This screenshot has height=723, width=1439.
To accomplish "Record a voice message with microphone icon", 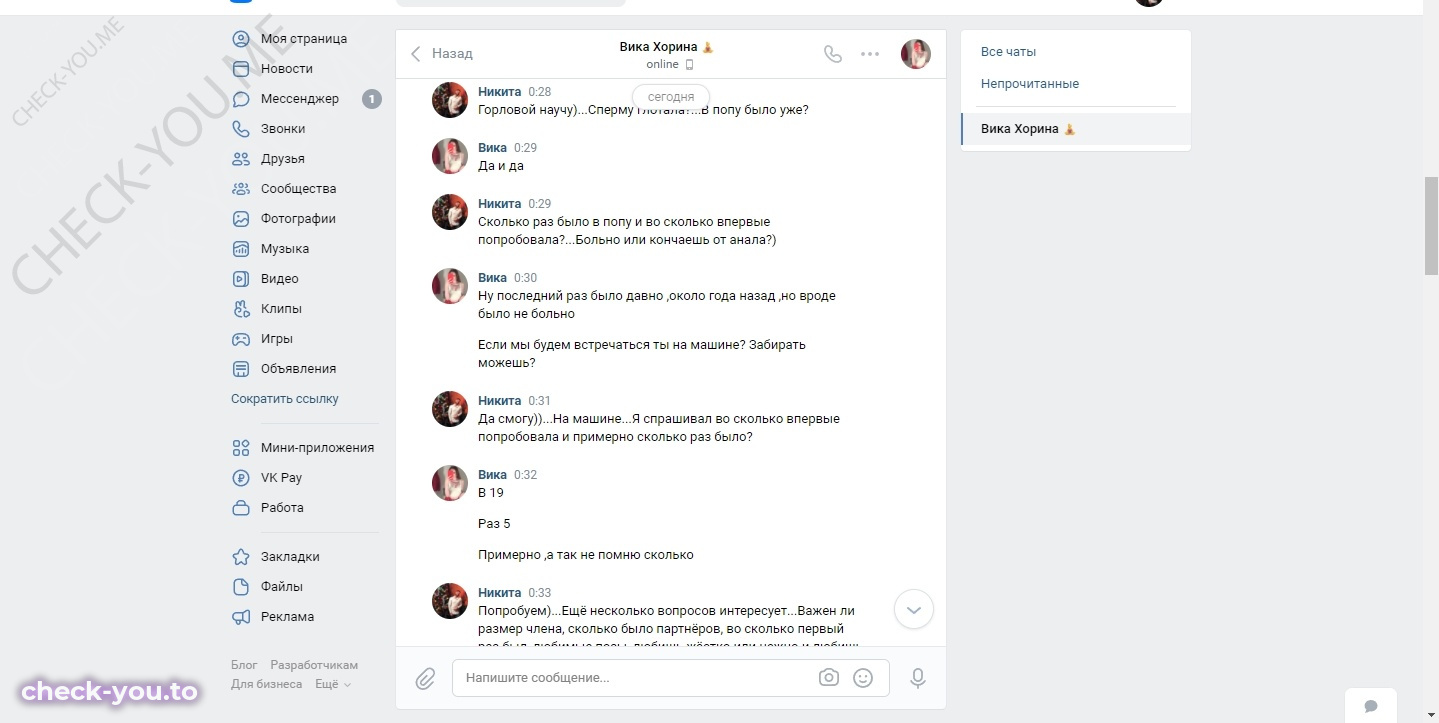I will pos(918,678).
